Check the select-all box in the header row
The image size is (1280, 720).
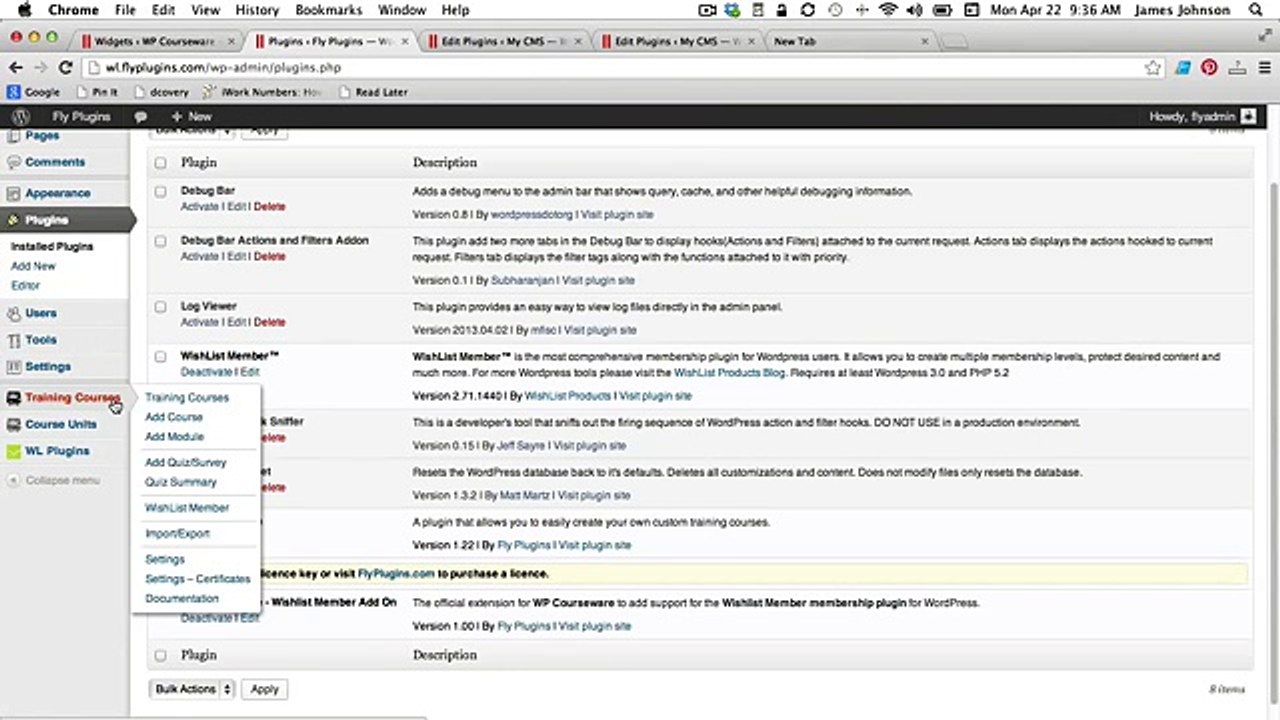pyautogui.click(x=160, y=162)
